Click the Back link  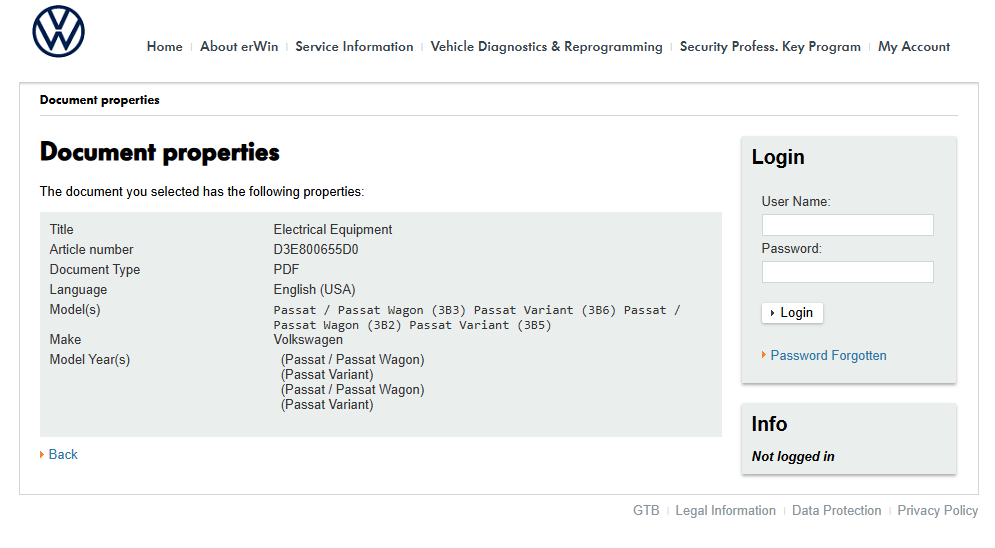click(63, 455)
